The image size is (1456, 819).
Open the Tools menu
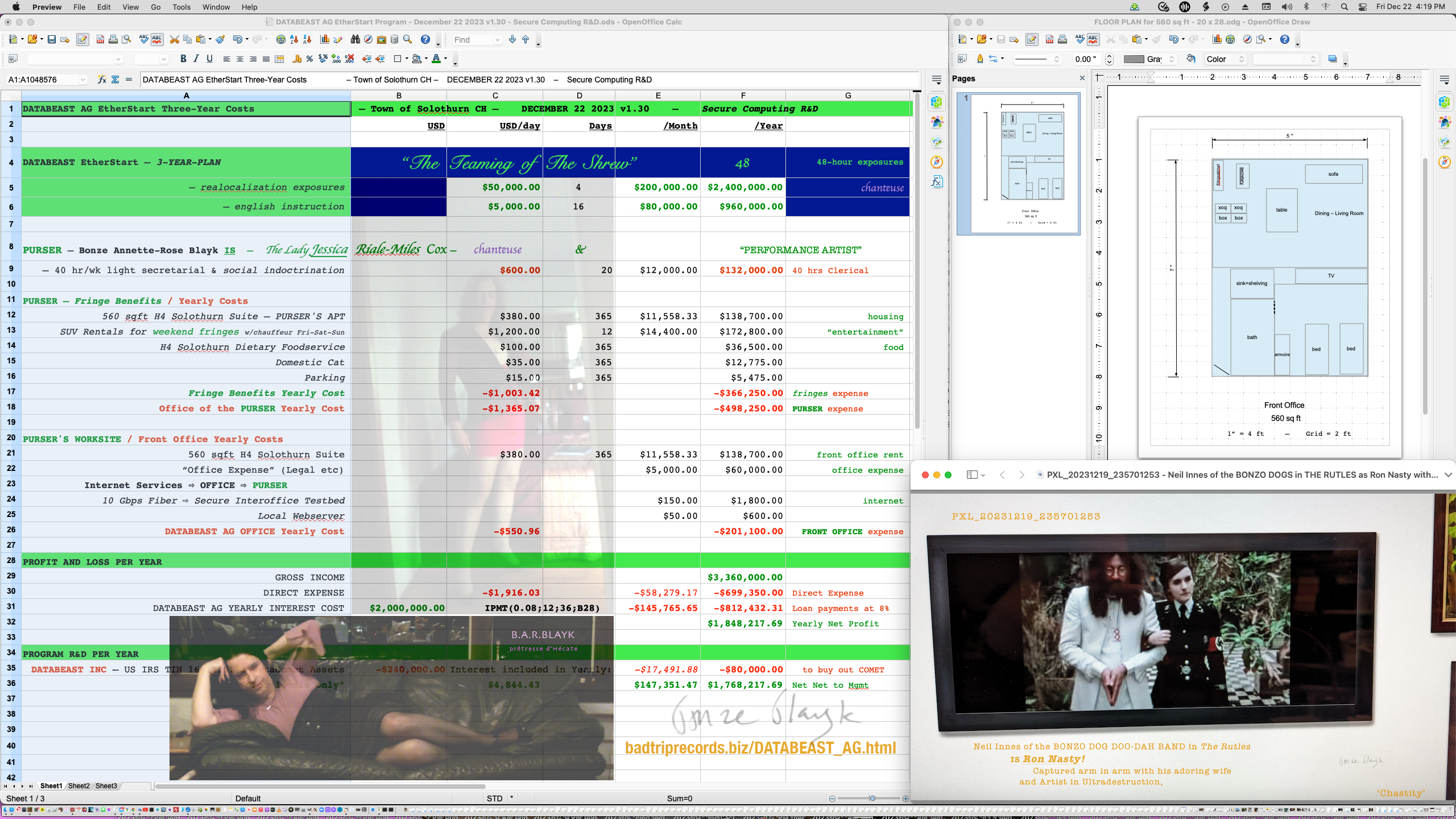[181, 7]
